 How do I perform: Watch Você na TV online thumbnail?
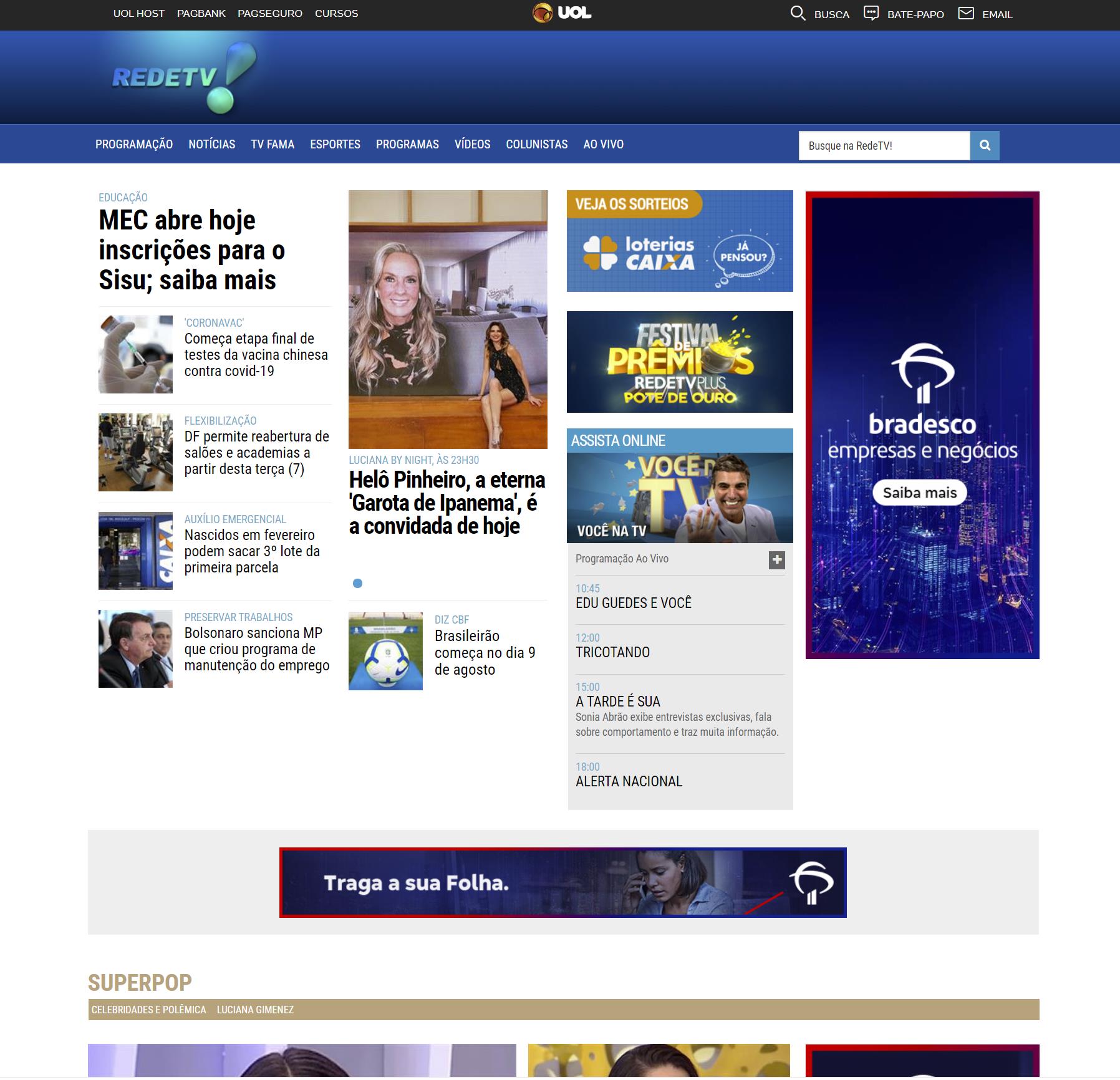[680, 498]
